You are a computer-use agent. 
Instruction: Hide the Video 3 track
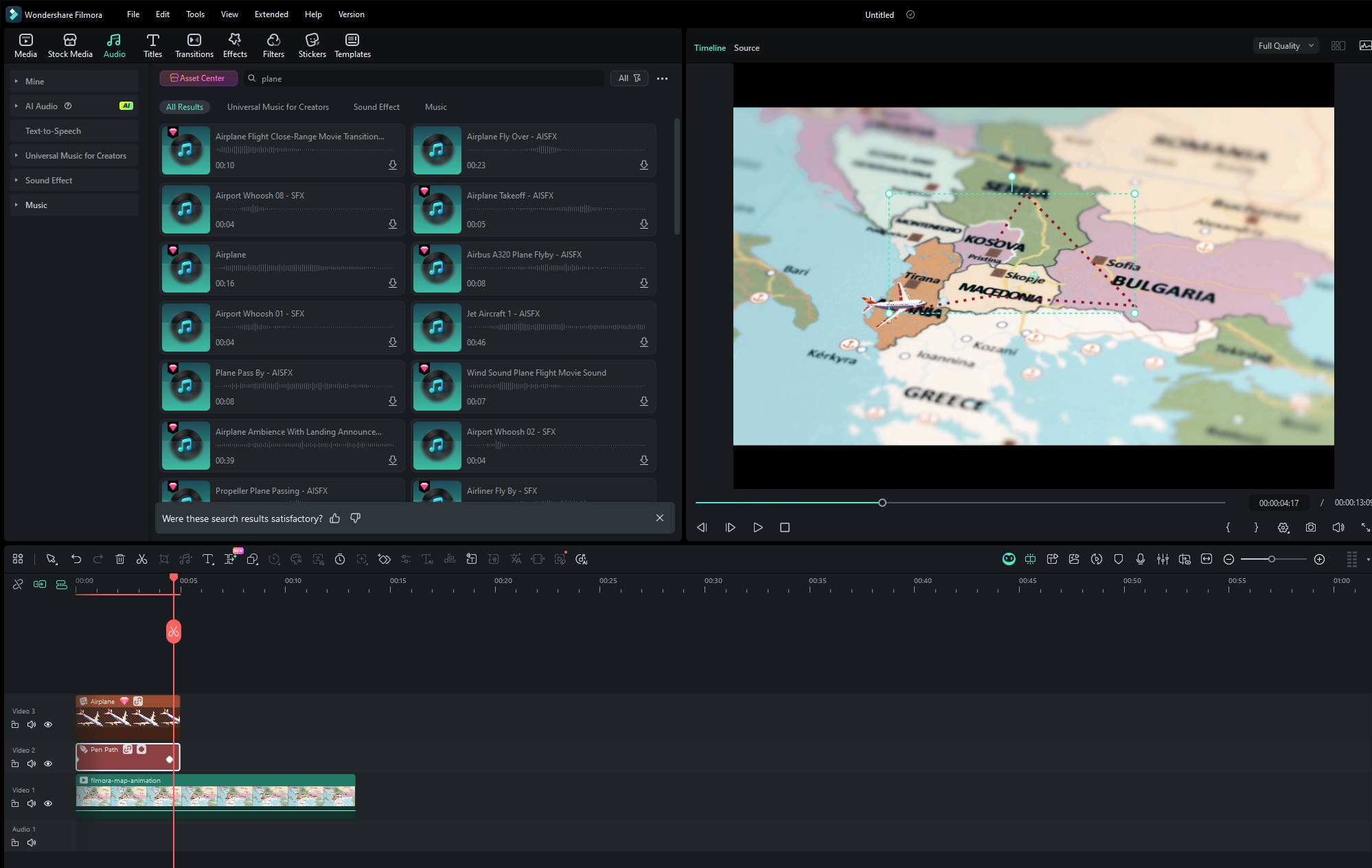[48, 724]
